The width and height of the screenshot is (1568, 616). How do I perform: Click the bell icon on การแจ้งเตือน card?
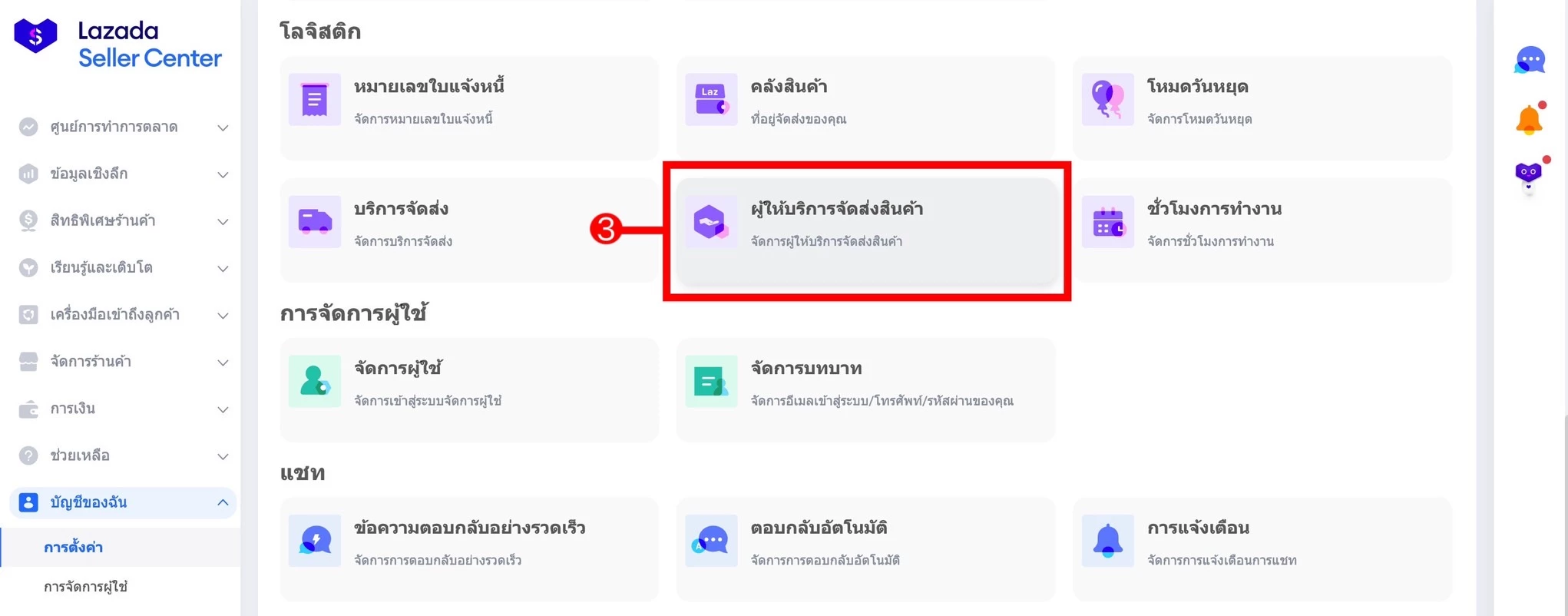pos(1107,541)
